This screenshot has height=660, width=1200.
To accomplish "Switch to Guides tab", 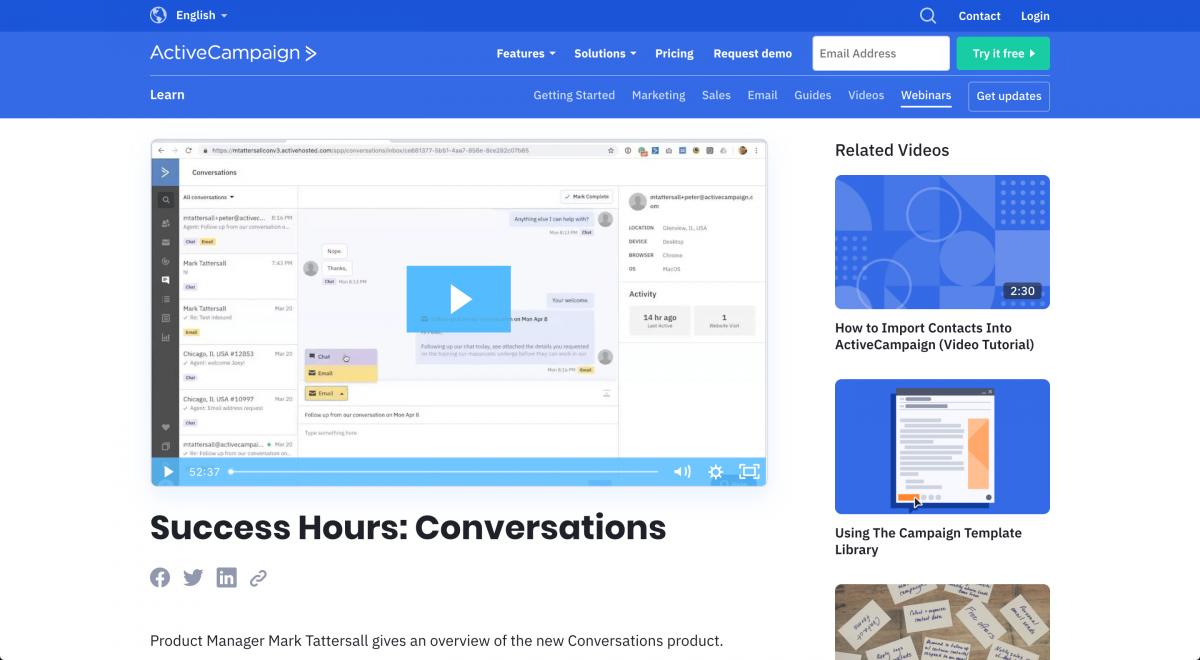I will (x=813, y=96).
